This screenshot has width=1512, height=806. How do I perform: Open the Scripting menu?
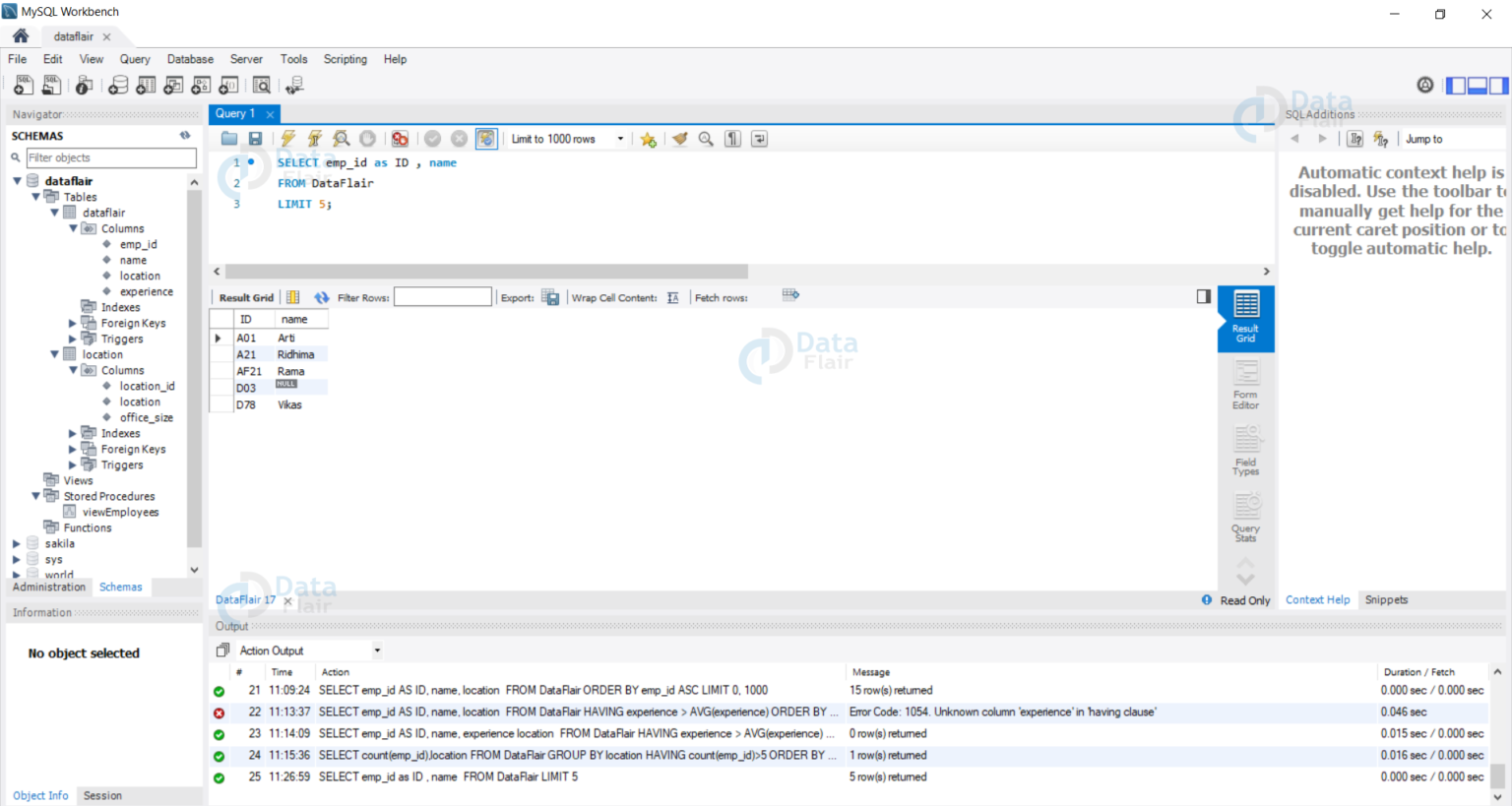tap(345, 59)
